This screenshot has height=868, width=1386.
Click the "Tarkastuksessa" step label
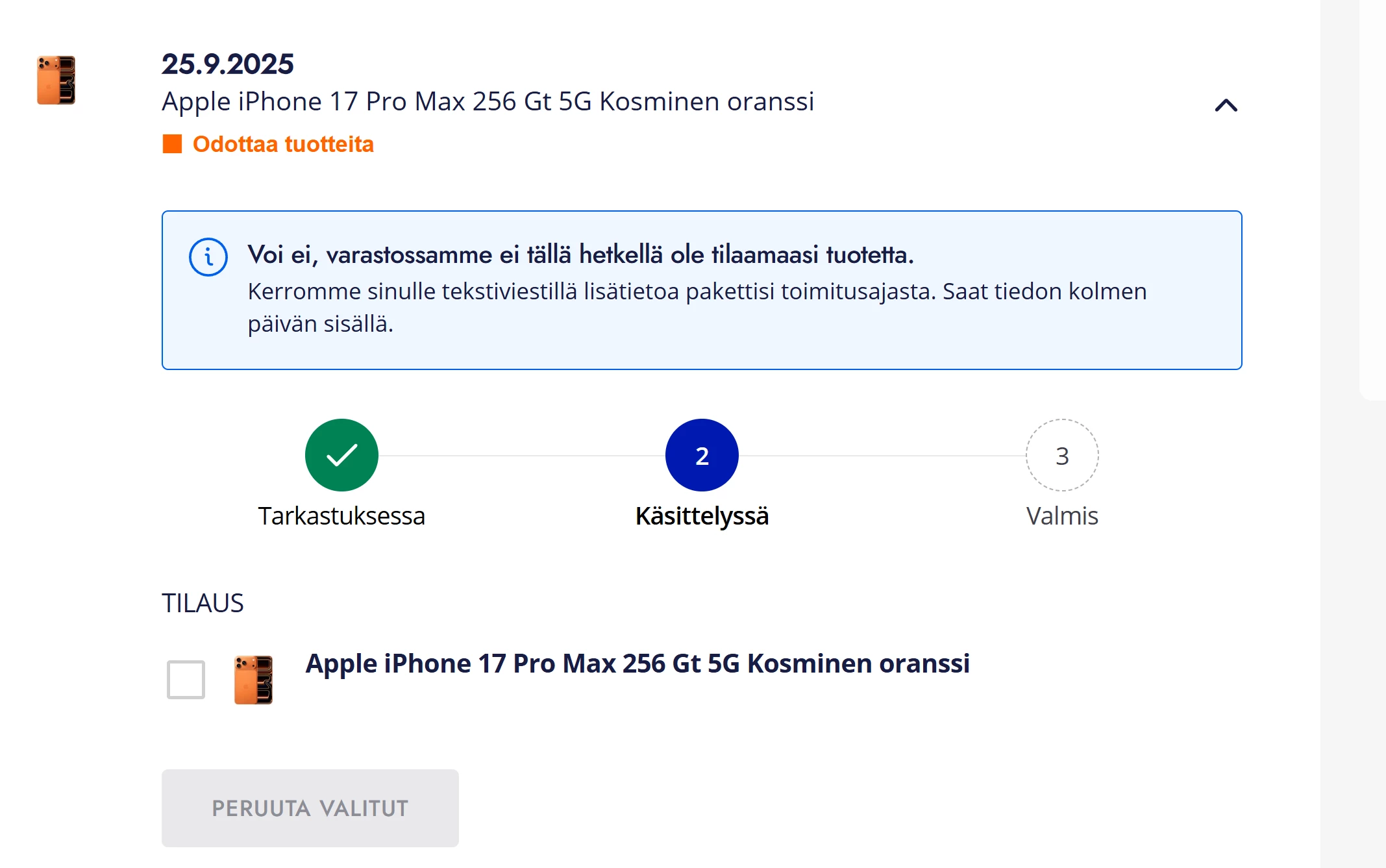coord(341,516)
